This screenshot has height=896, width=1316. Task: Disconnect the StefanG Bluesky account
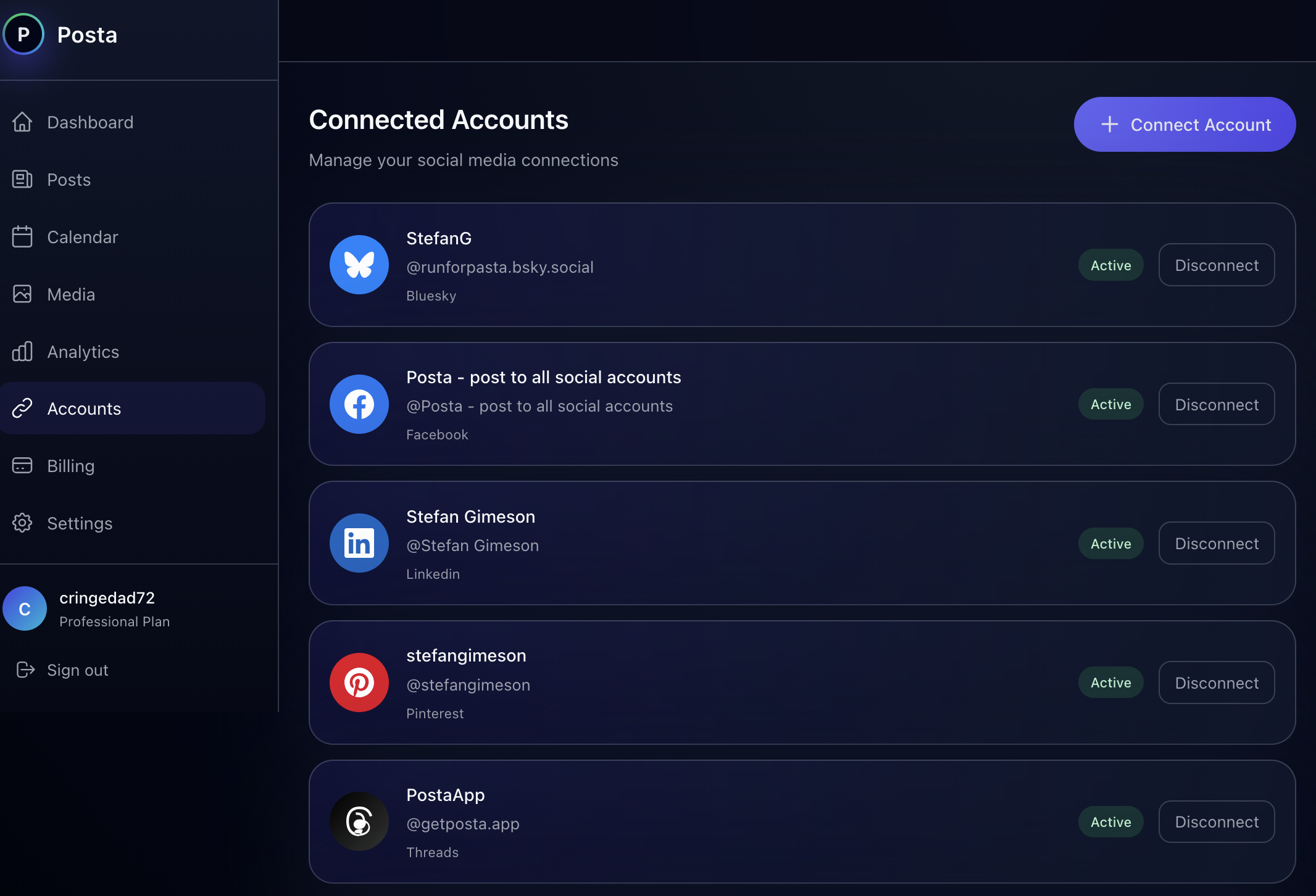click(1217, 265)
